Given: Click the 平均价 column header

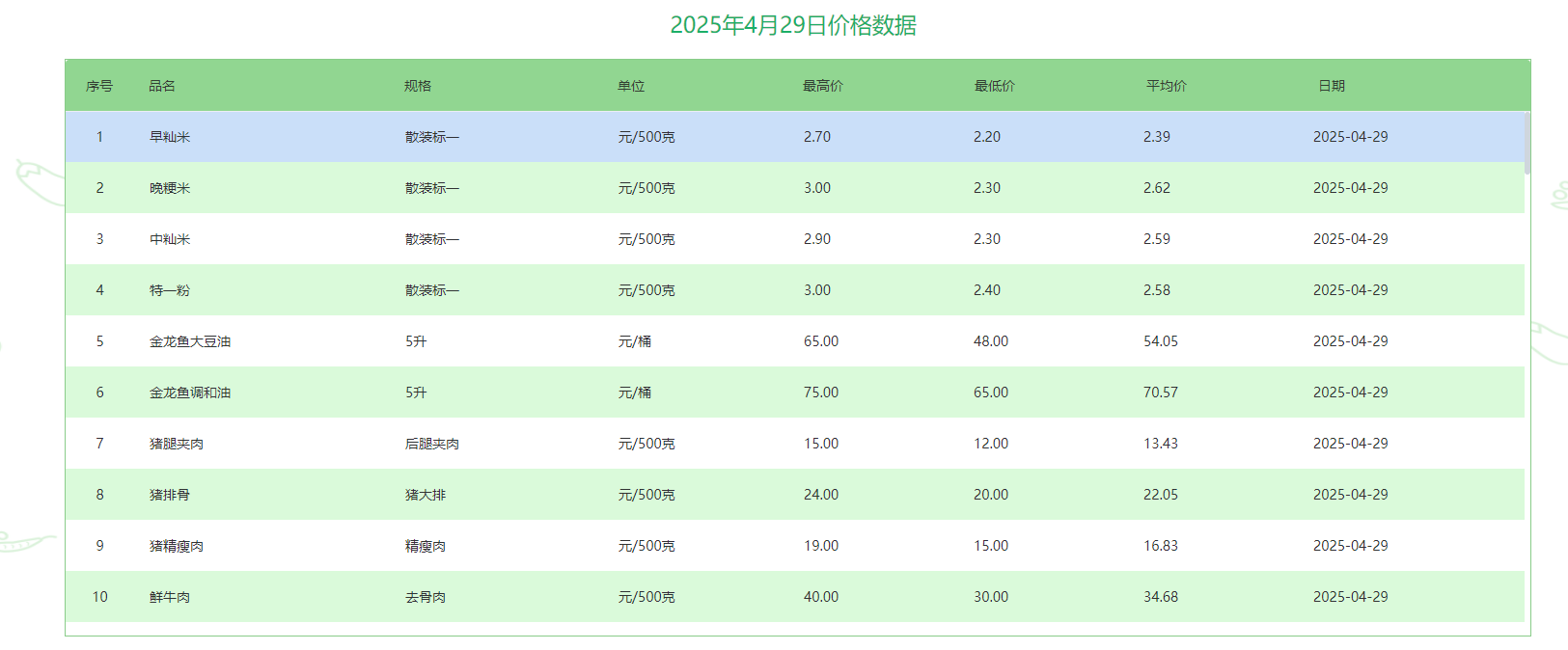Looking at the screenshot, I should coord(1166,86).
